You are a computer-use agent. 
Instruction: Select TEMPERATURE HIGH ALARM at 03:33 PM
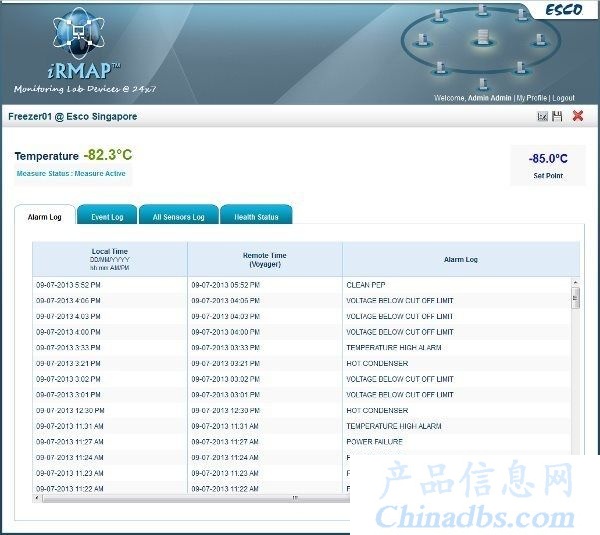394,348
